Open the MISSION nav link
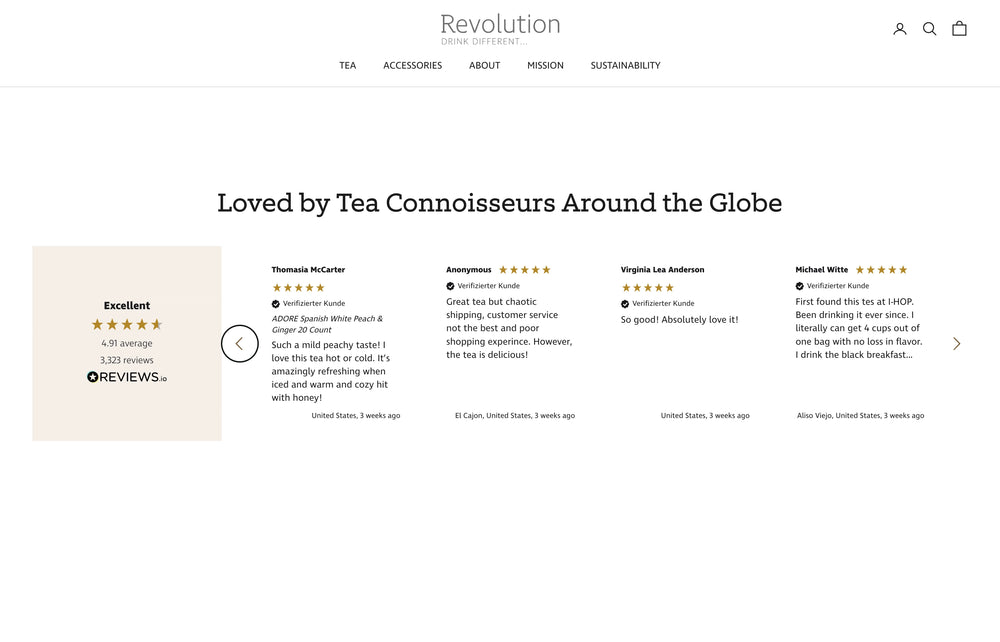Viewport: 1000px width, 642px height. pos(545,66)
